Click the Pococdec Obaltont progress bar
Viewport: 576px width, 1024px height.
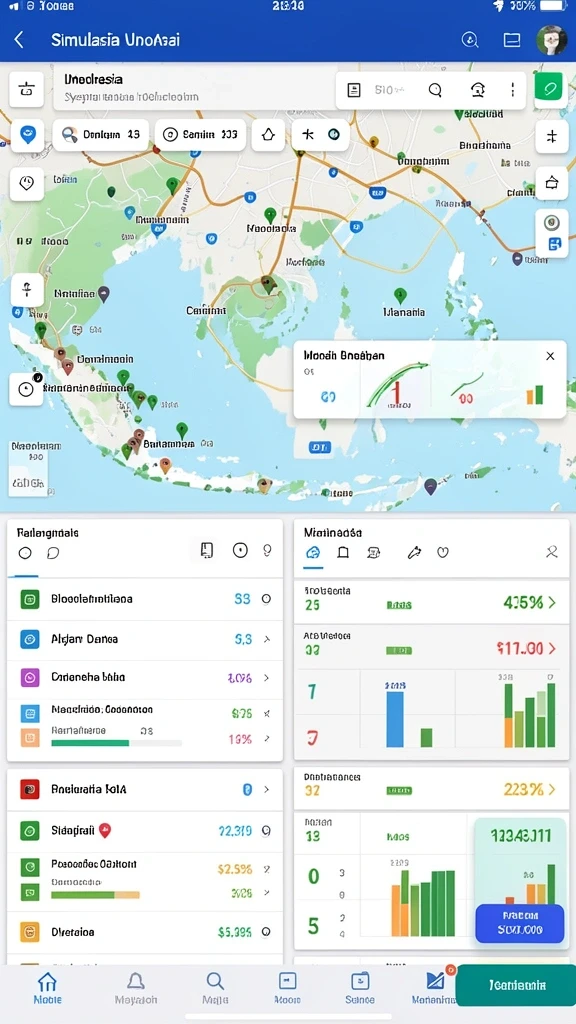click(95, 895)
